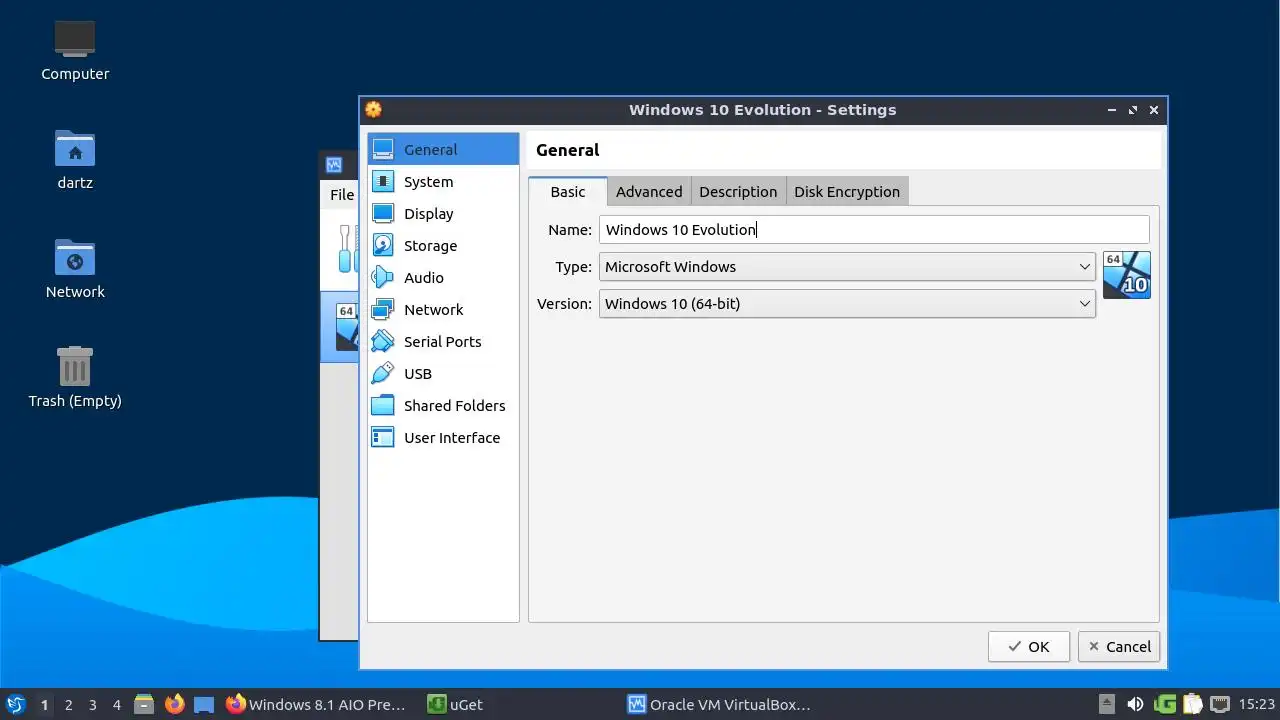Open the Storage settings category
The width and height of the screenshot is (1280, 720).
pos(443,245)
